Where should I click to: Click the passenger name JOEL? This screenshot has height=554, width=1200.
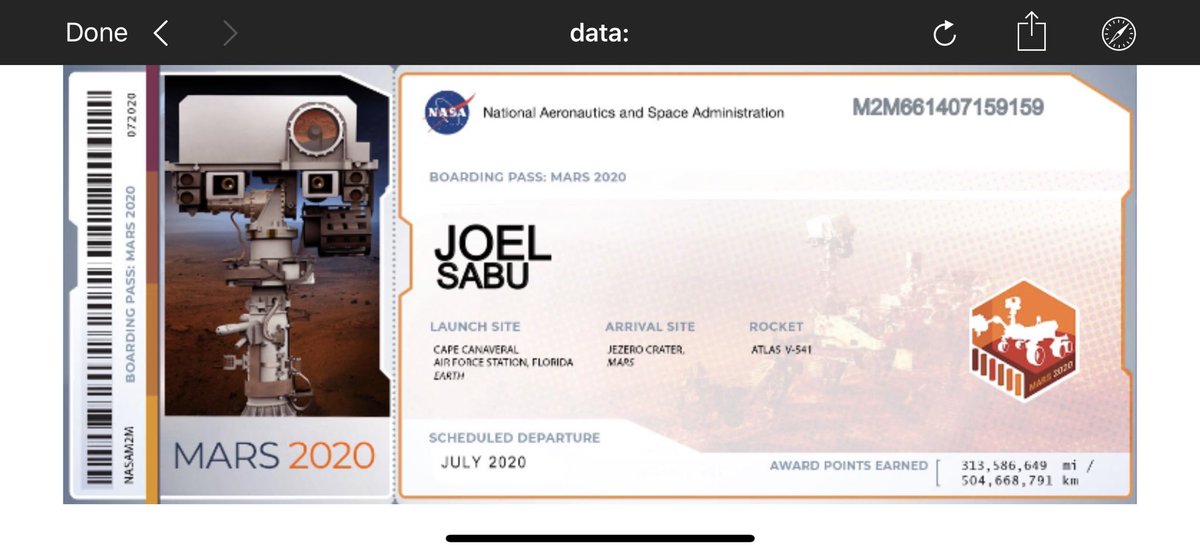click(x=492, y=244)
